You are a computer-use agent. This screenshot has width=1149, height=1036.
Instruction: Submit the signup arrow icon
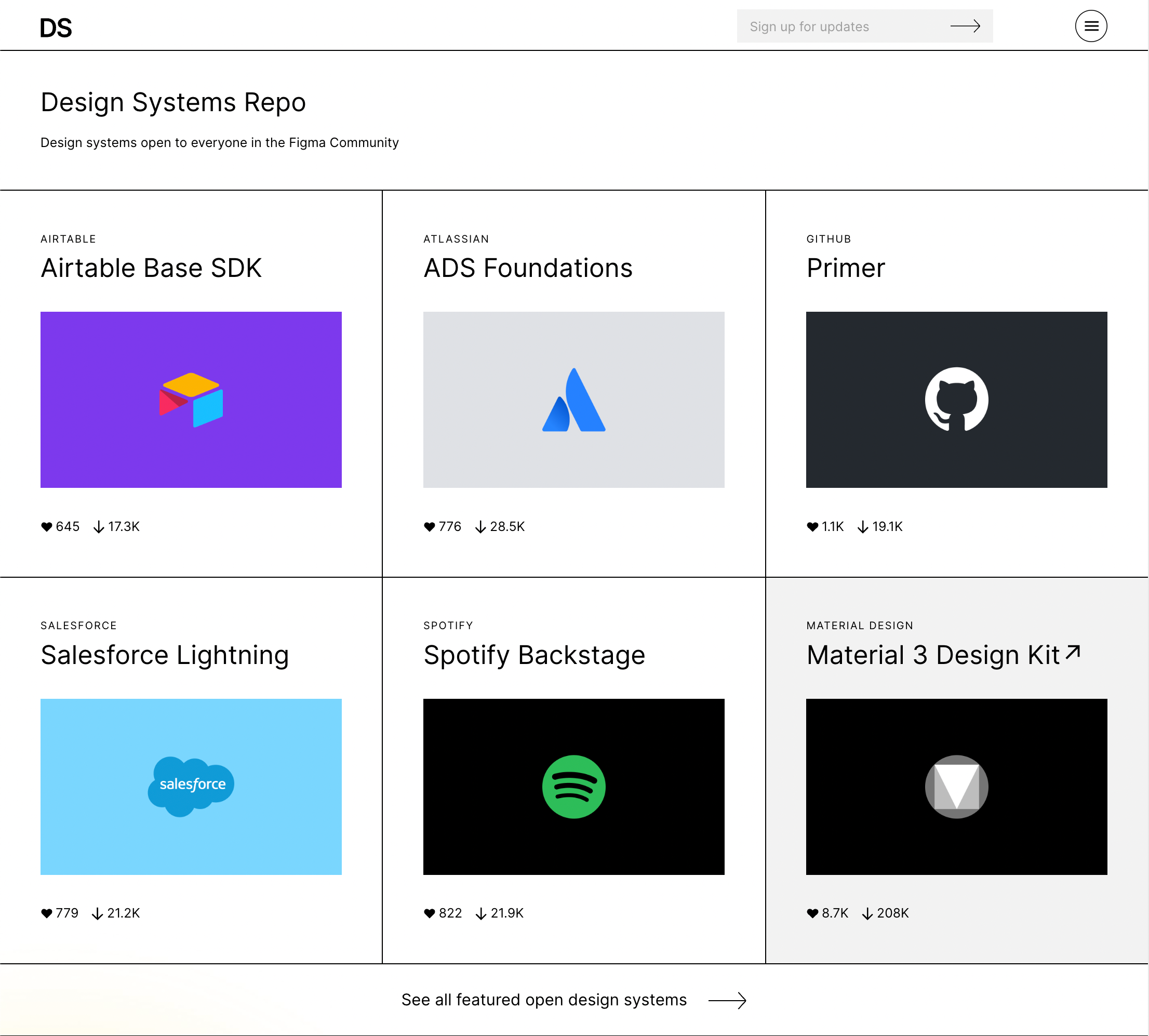coord(965,26)
